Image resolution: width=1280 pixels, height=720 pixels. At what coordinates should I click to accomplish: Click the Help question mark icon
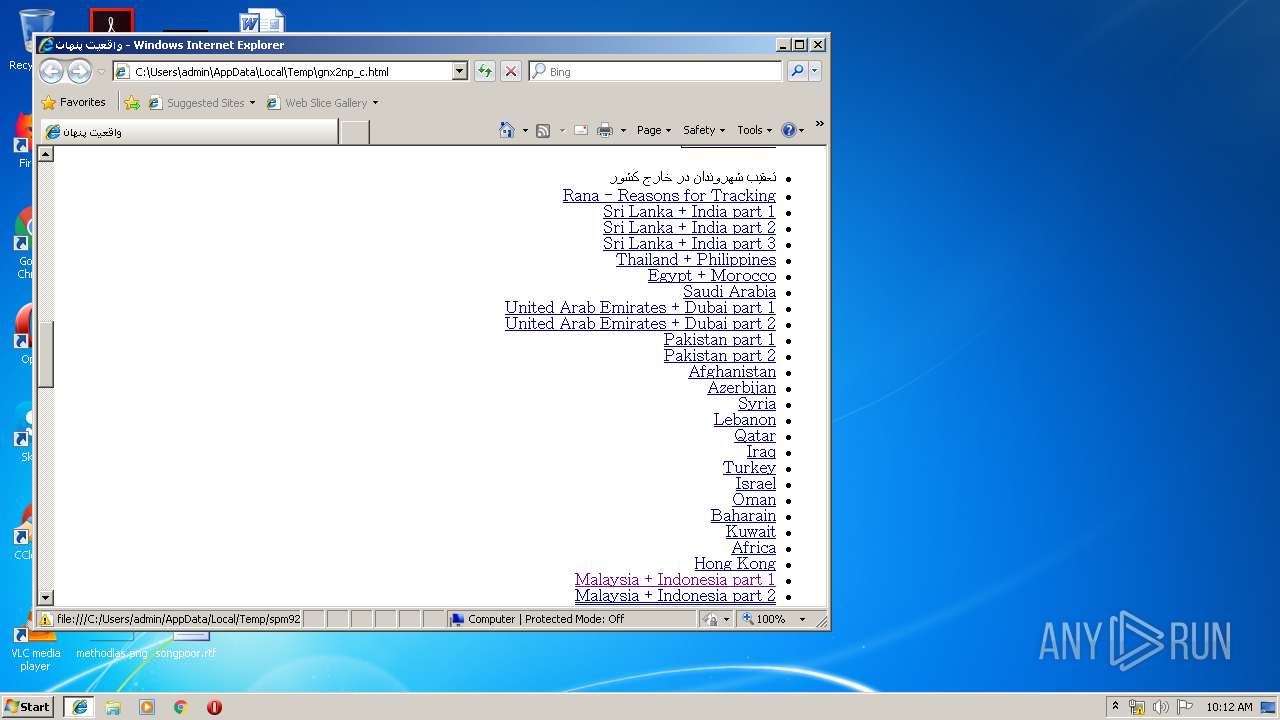(x=788, y=130)
